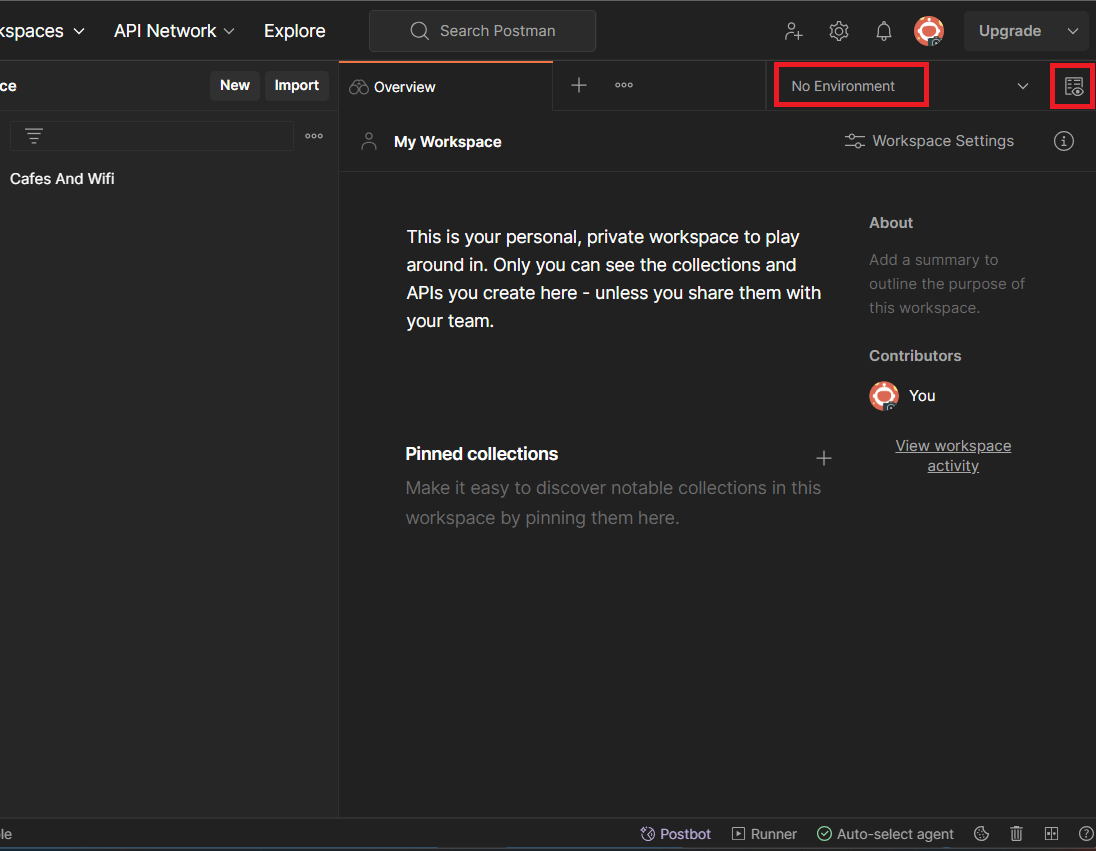Image resolution: width=1096 pixels, height=851 pixels.
Task: Expand the API Network menu
Action: click(x=174, y=31)
